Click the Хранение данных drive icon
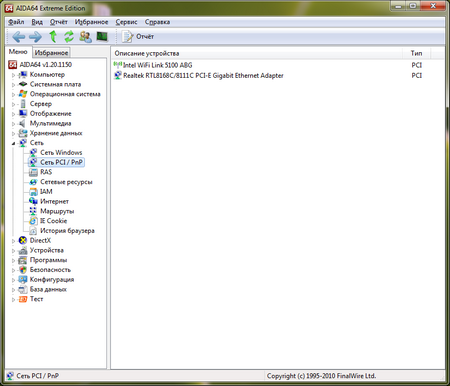This screenshot has height=386, width=450. coord(23,133)
